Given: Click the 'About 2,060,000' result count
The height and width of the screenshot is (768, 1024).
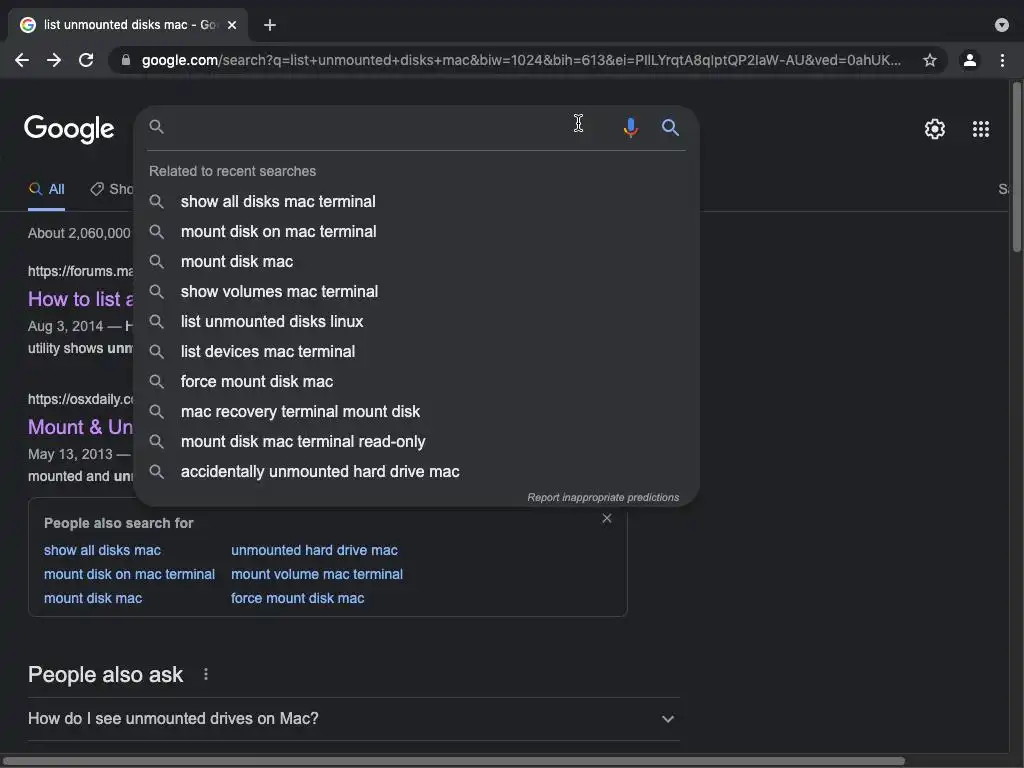Looking at the screenshot, I should (x=79, y=233).
